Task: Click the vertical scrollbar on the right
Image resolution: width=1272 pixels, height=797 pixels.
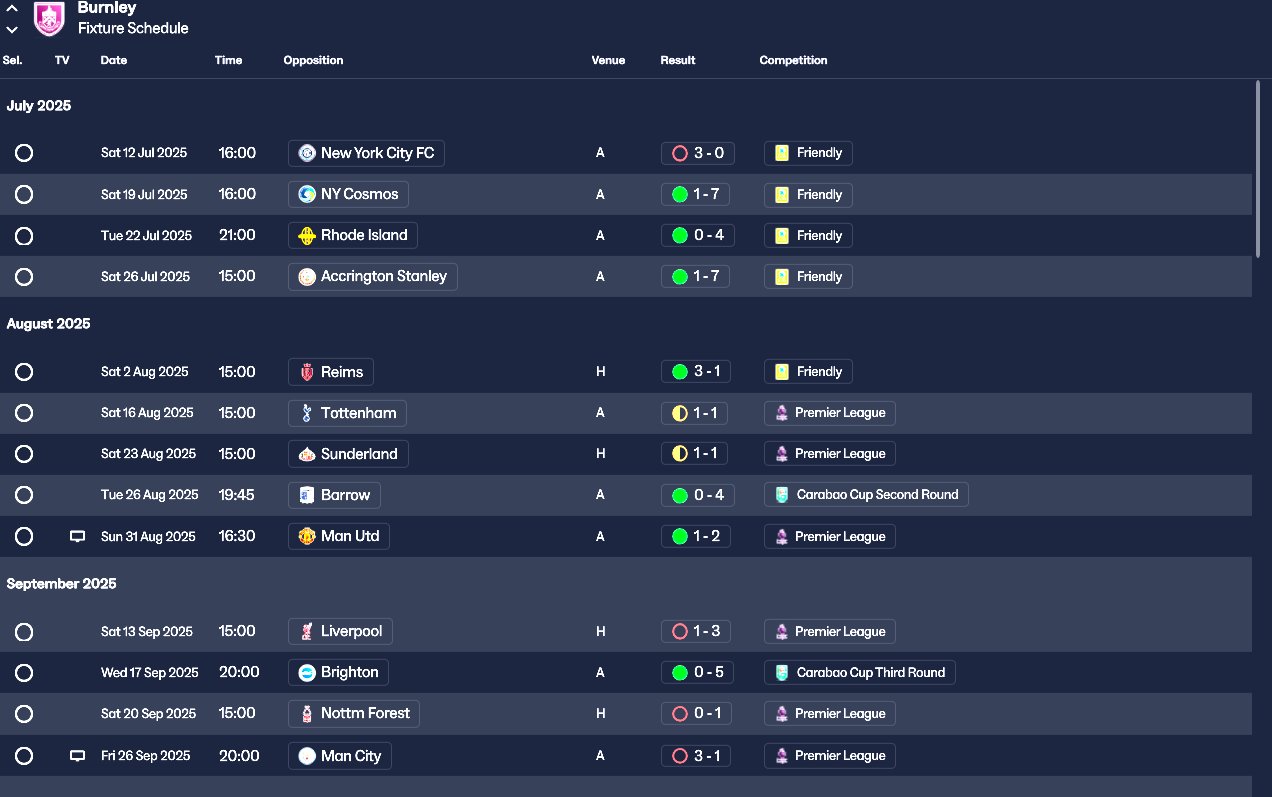Action: 1258,170
